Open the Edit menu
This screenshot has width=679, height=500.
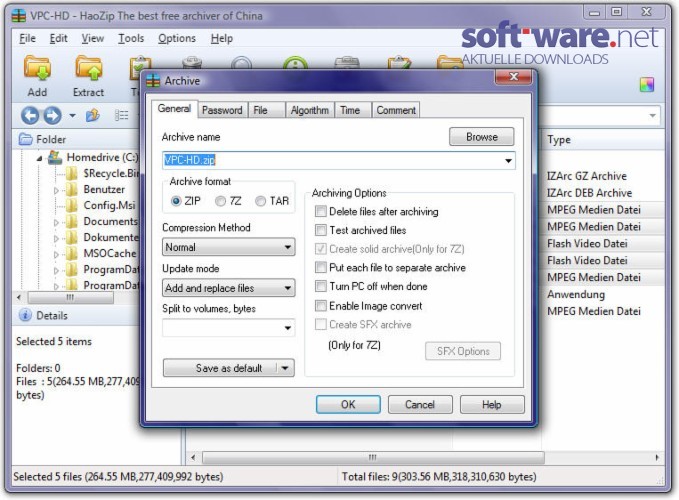(58, 39)
